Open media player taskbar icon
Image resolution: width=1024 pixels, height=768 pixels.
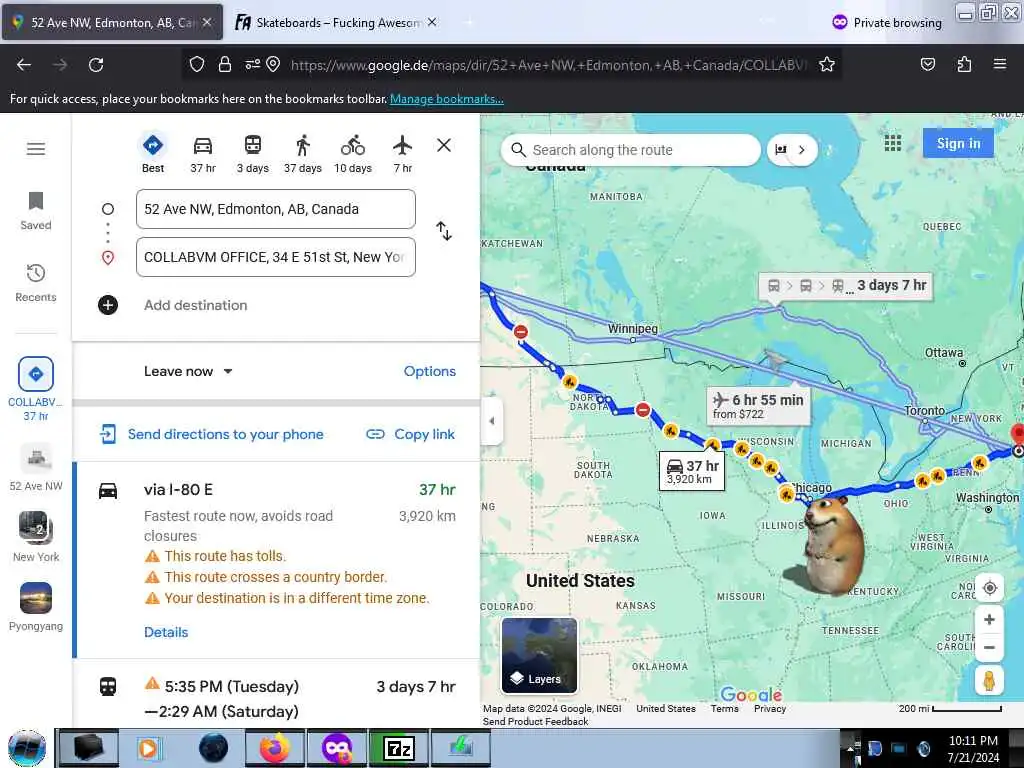148,748
